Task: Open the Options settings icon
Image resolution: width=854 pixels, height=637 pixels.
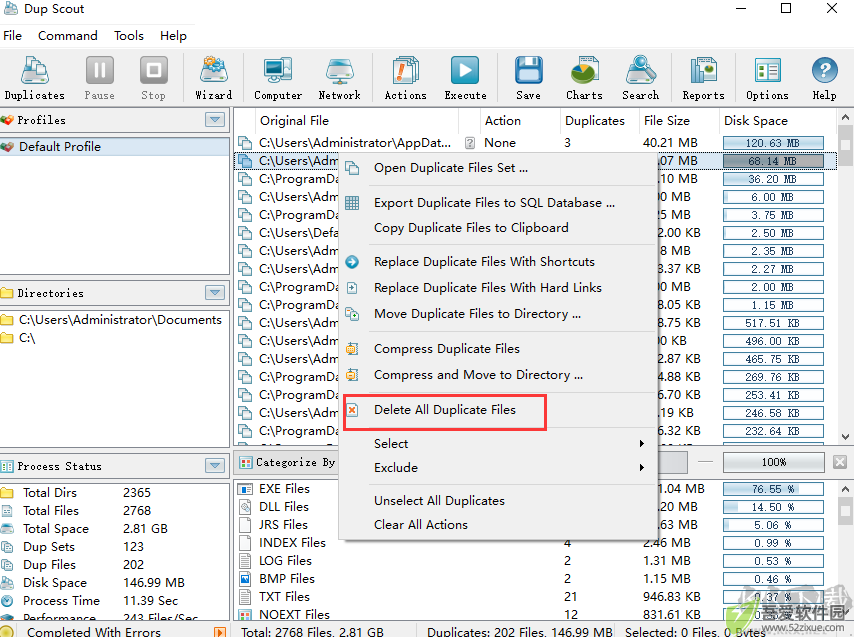Action: pos(767,78)
